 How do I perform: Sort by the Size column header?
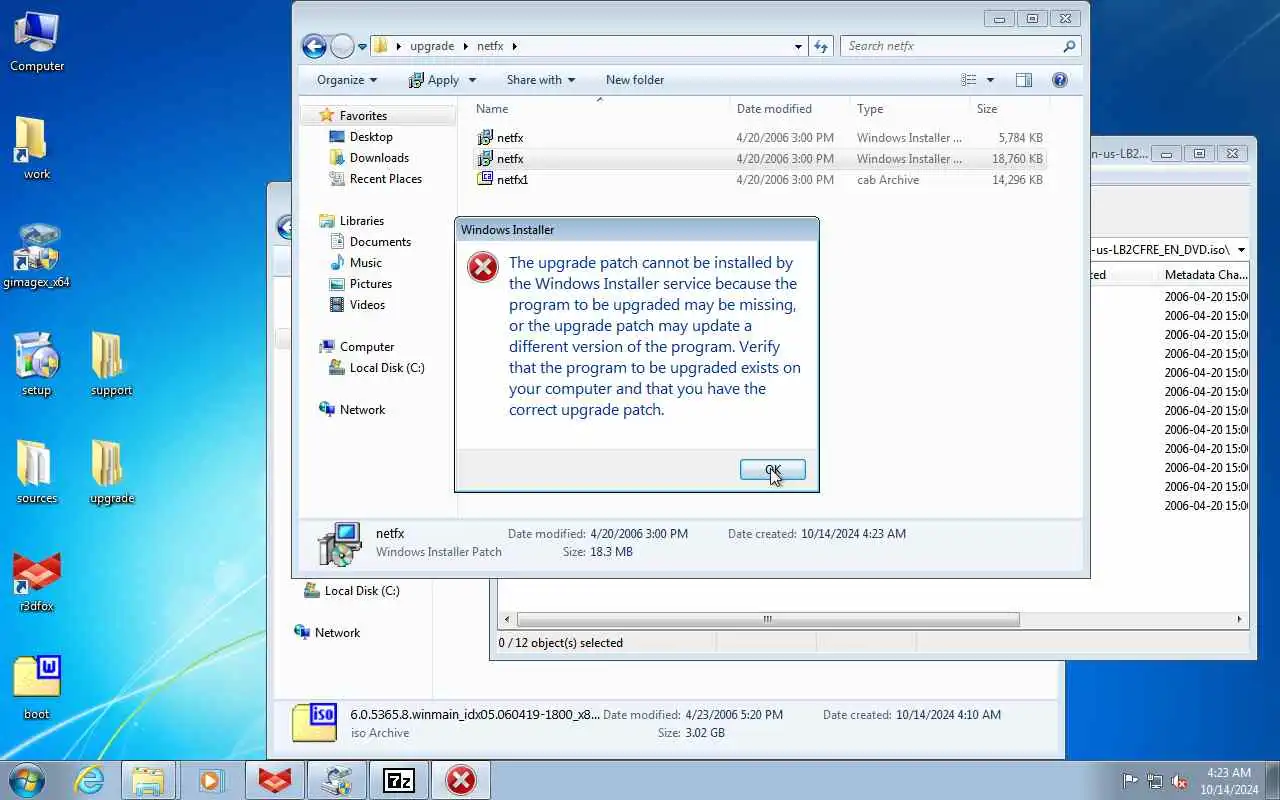[x=1010, y=109]
